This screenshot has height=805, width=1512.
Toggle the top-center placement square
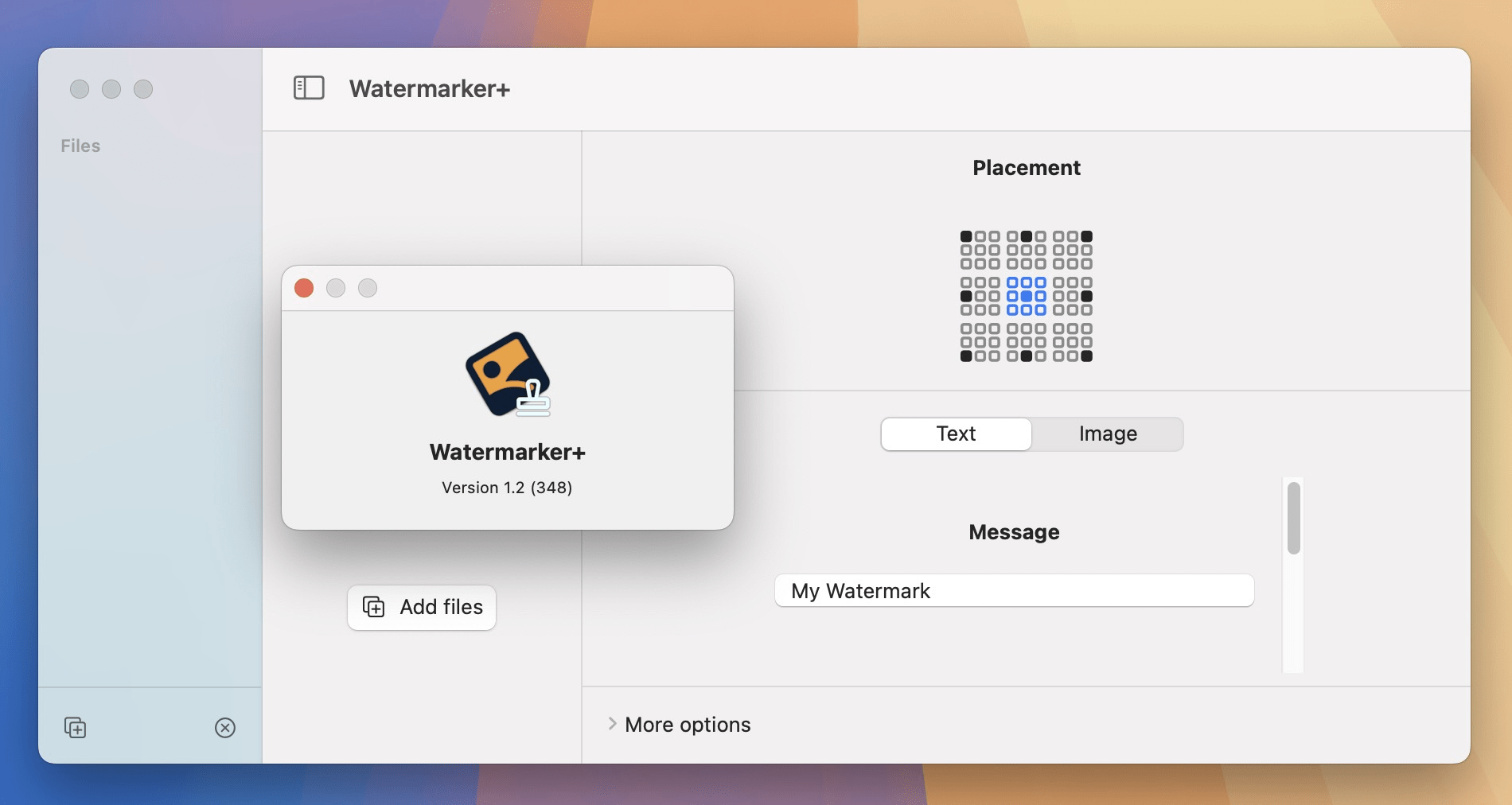coord(1027,235)
